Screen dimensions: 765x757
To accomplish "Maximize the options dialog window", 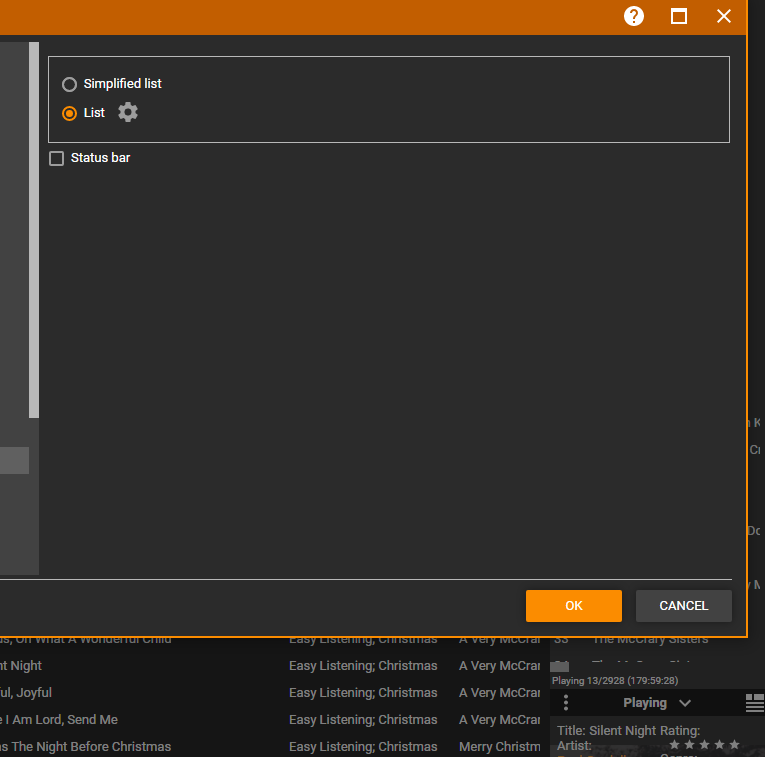I will (679, 16).
